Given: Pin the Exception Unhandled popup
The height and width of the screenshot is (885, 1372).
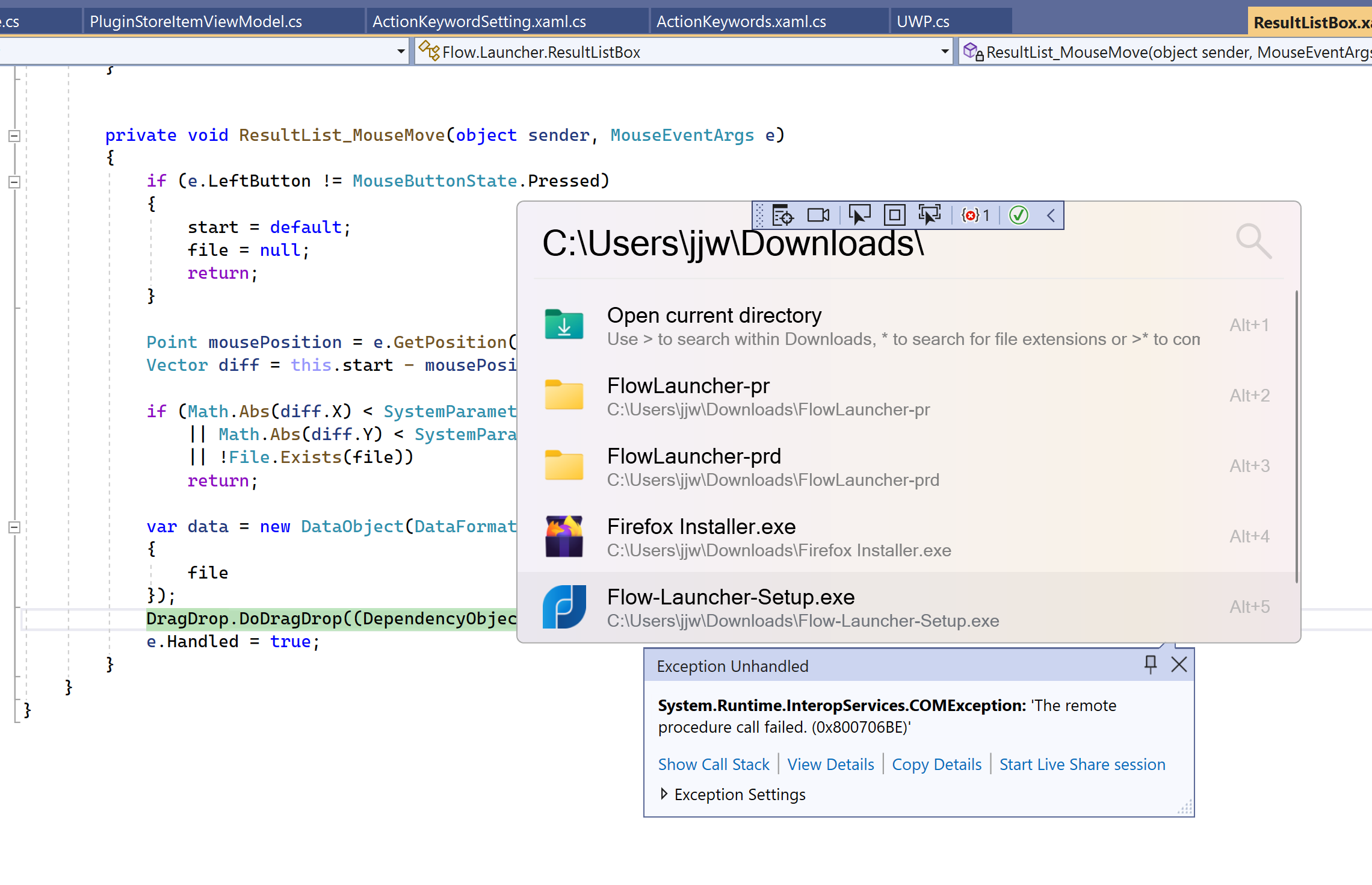Looking at the screenshot, I should click(1150, 664).
